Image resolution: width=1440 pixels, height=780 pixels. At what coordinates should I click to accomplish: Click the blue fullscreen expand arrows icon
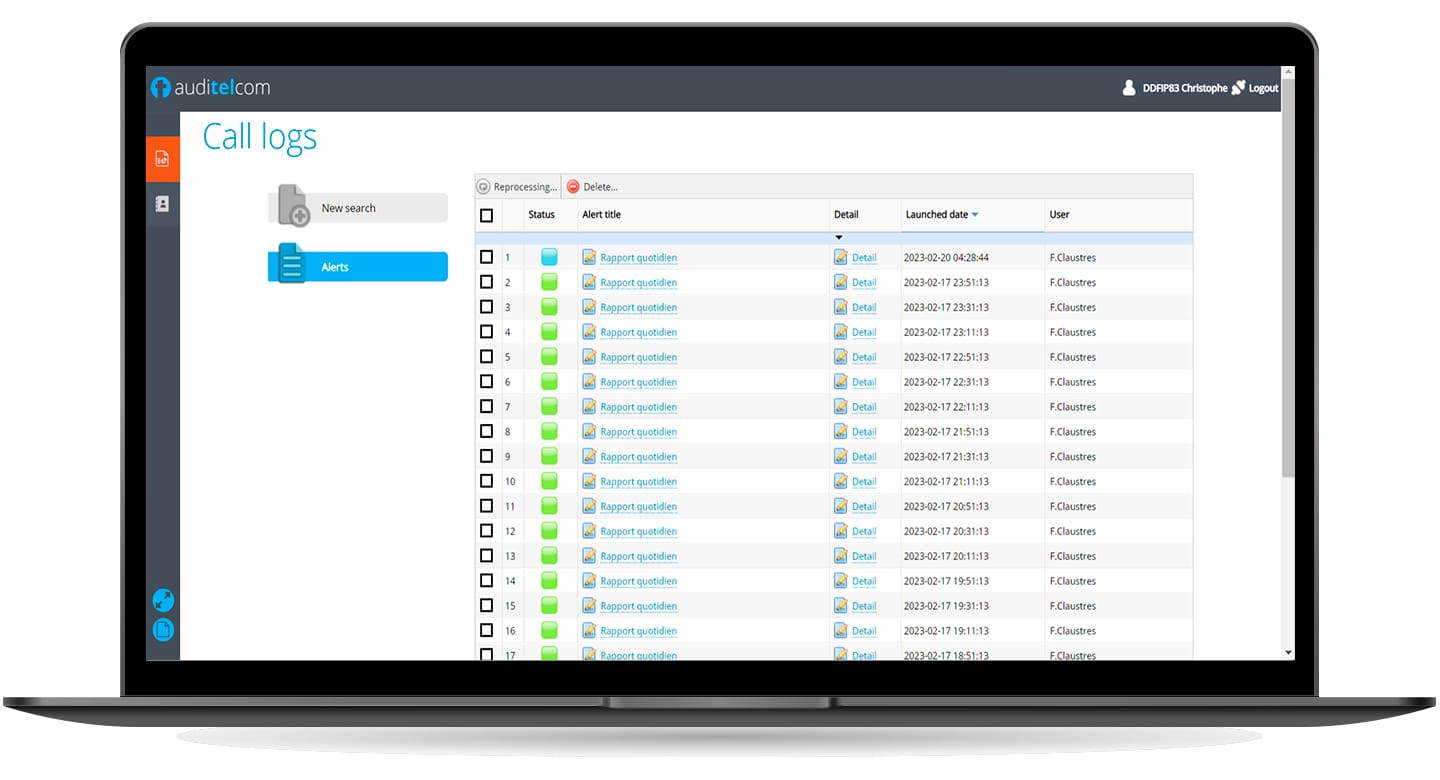pyautogui.click(x=163, y=600)
